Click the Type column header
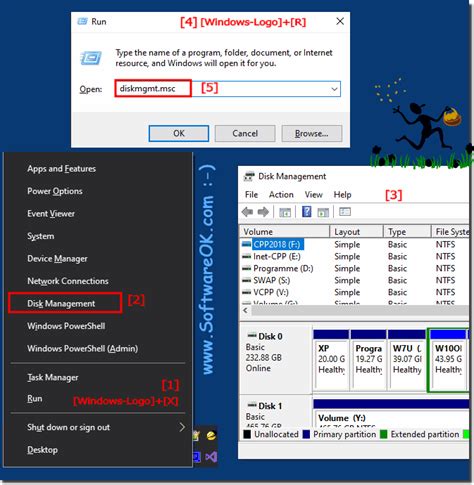 [407, 232]
